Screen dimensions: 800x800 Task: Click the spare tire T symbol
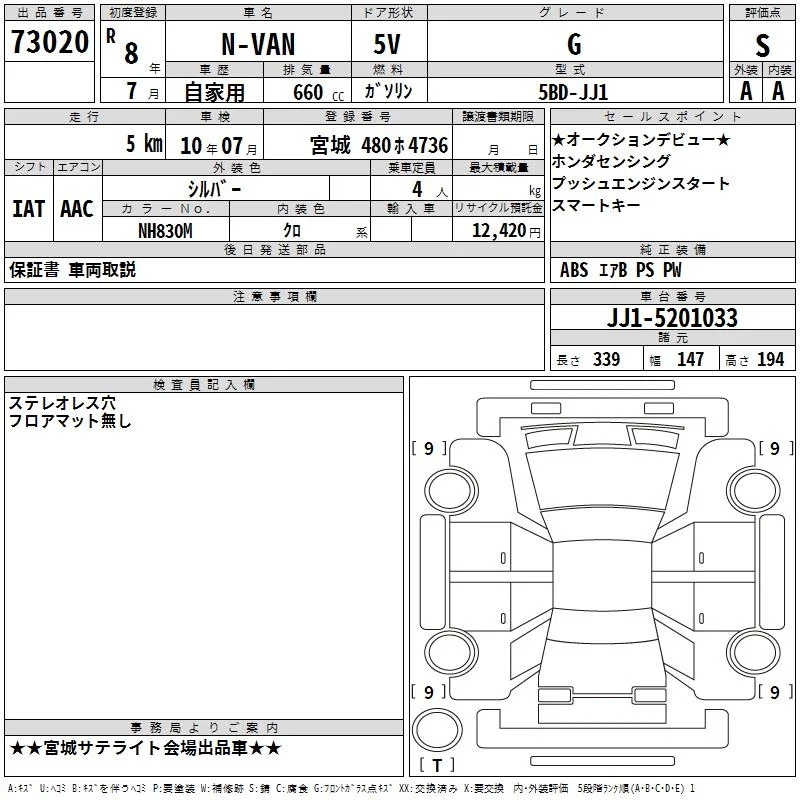(x=437, y=765)
